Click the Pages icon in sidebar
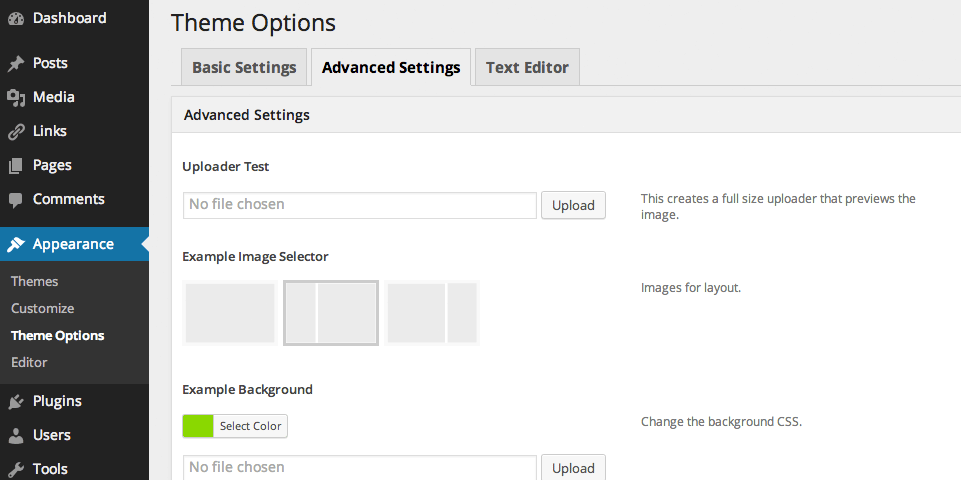Screen dimensions: 961x480 (x=16, y=166)
